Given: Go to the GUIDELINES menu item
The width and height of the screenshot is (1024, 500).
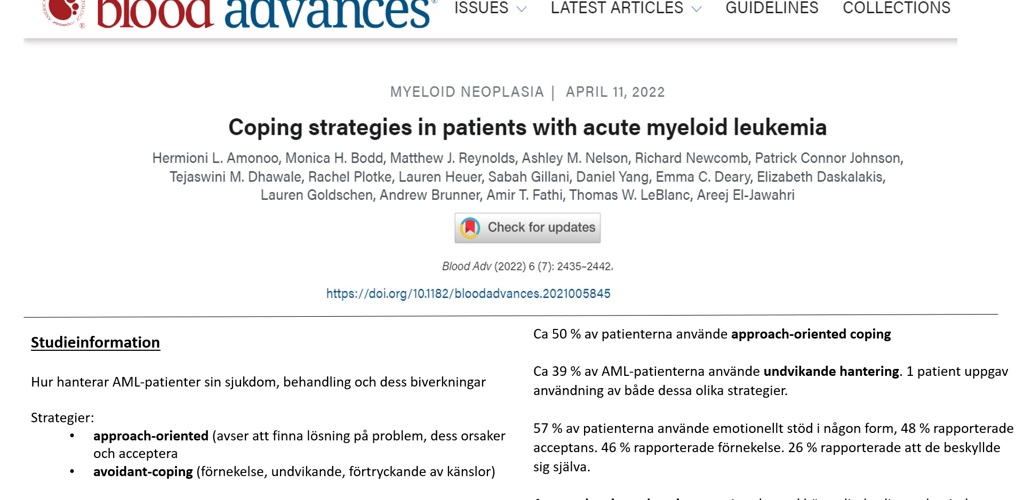Looking at the screenshot, I should 772,9.
